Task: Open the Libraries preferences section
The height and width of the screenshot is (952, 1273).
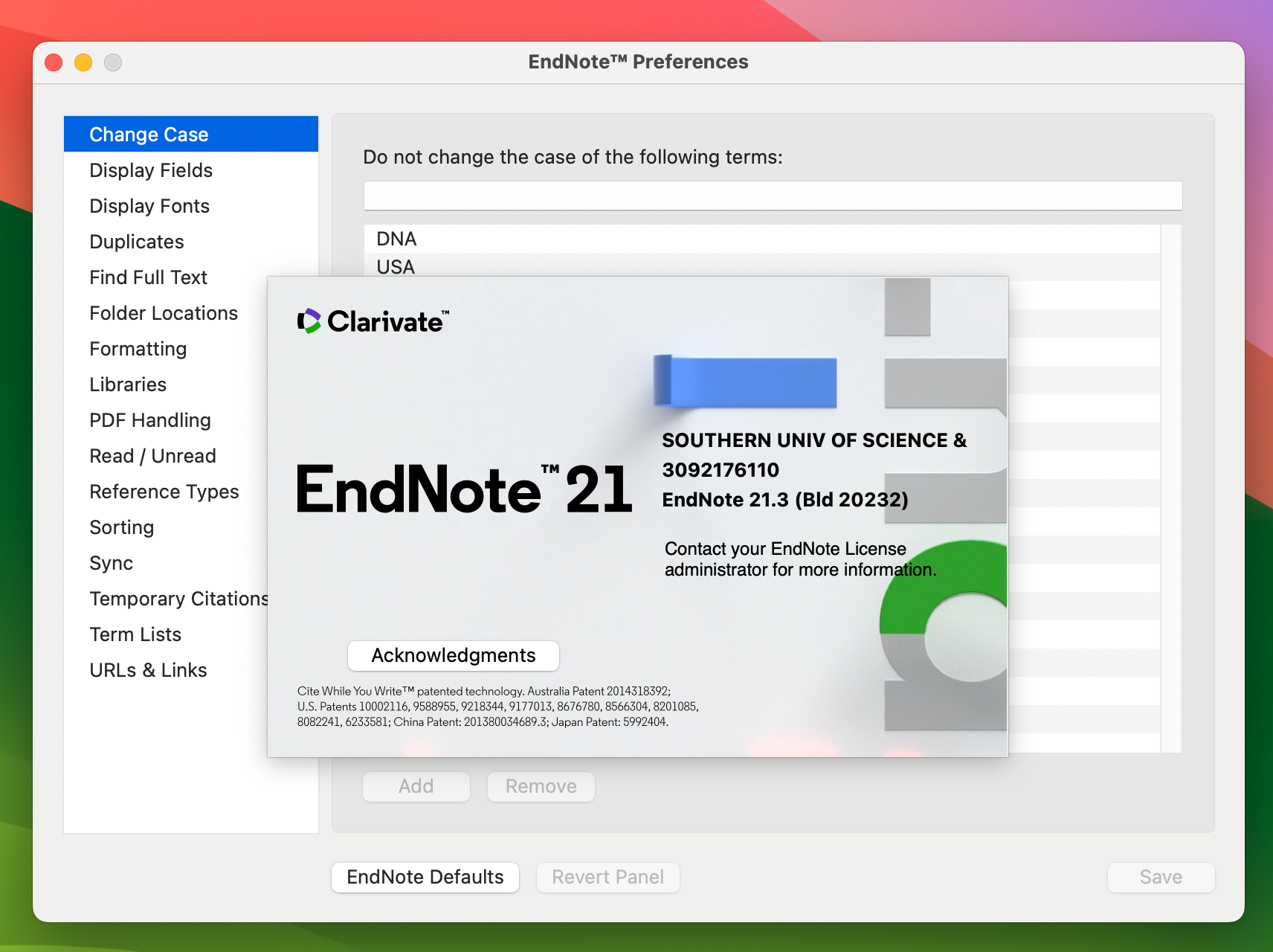Action: (127, 384)
